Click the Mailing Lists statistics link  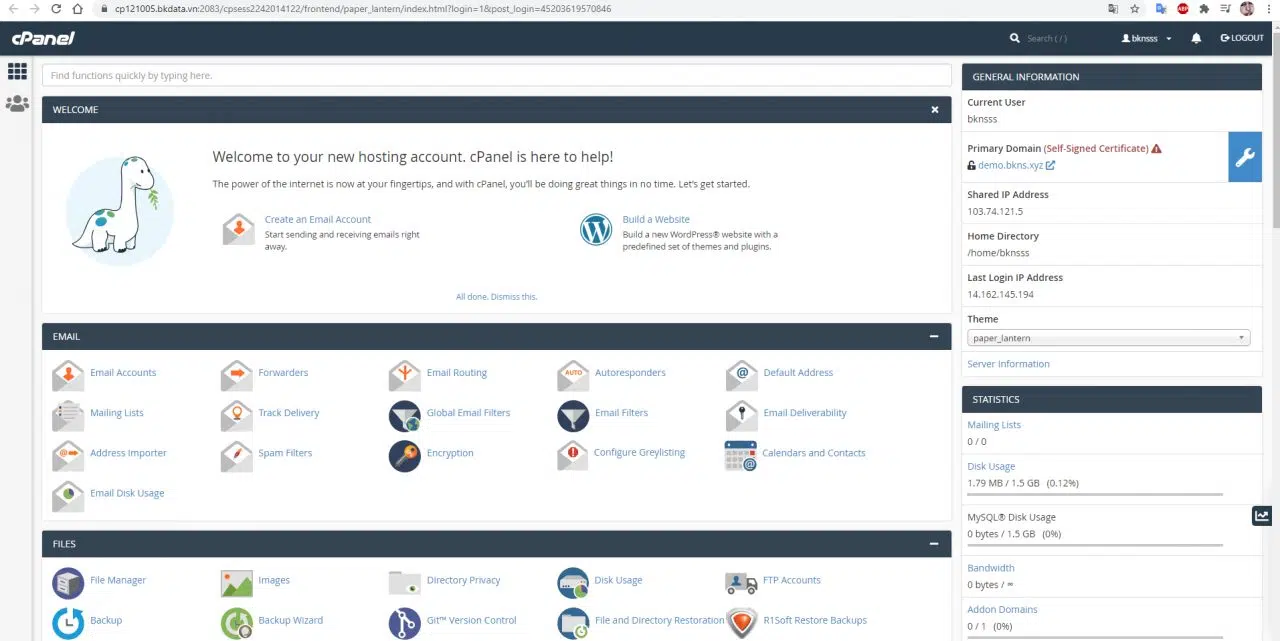[994, 425]
